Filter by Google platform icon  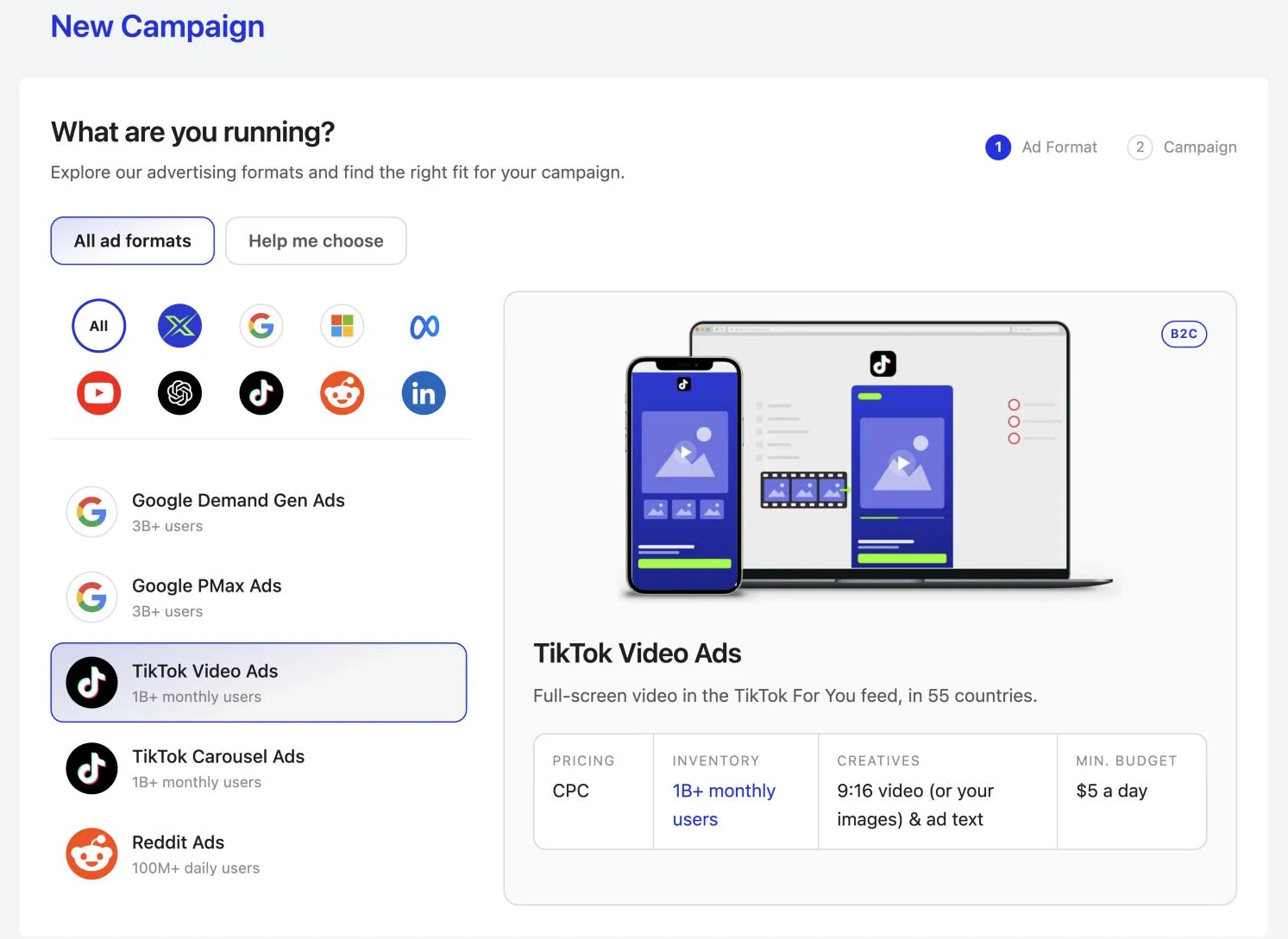(x=261, y=326)
